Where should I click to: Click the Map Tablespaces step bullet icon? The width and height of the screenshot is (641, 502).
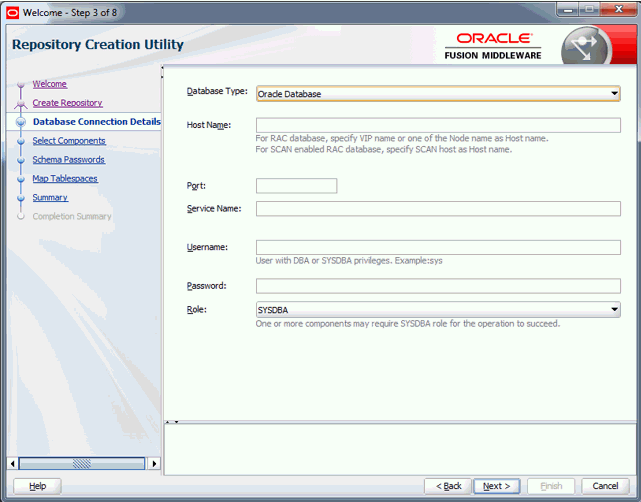21,179
